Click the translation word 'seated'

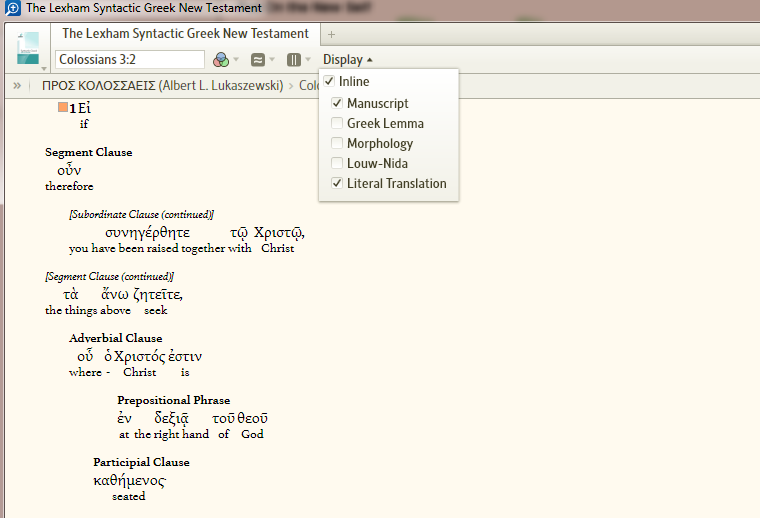pos(128,497)
